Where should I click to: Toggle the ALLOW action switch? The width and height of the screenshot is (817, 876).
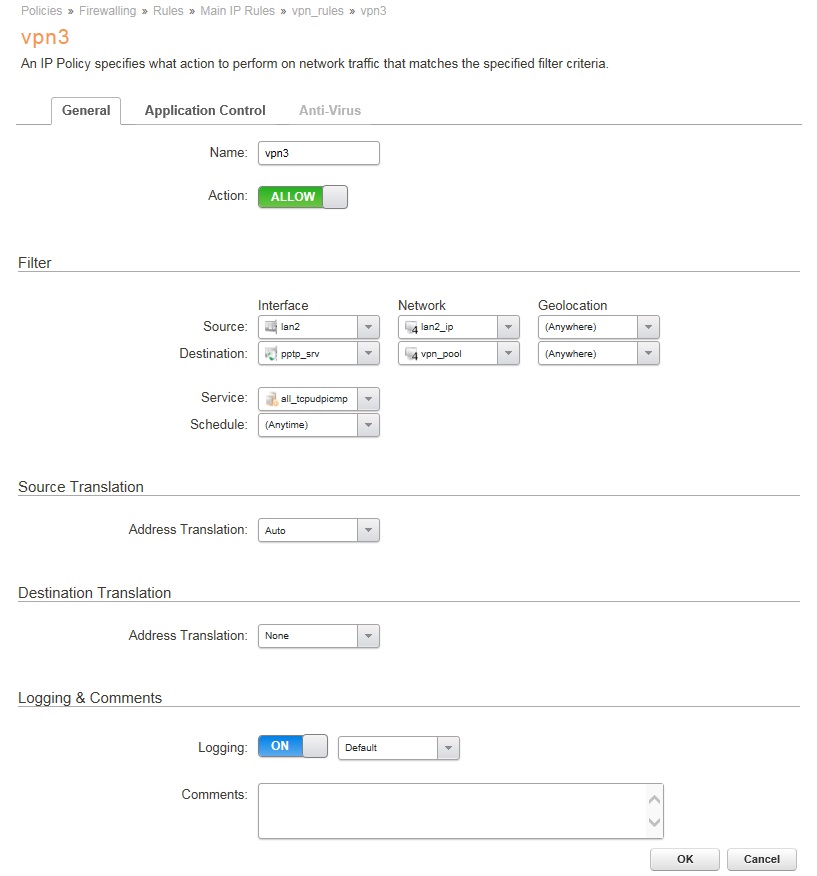pos(302,197)
